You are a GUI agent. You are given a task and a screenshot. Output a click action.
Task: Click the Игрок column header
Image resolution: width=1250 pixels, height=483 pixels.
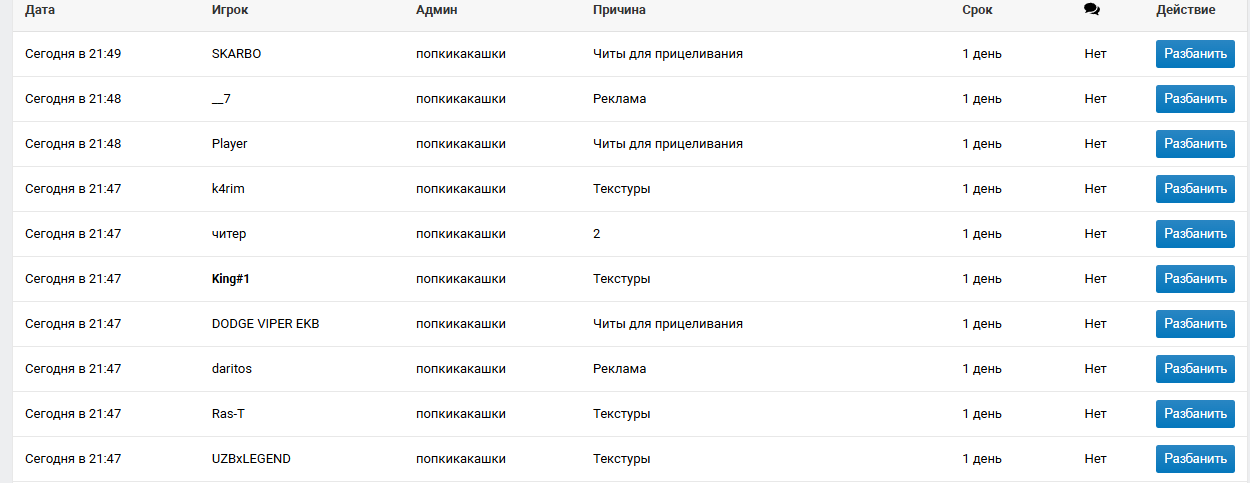(231, 10)
